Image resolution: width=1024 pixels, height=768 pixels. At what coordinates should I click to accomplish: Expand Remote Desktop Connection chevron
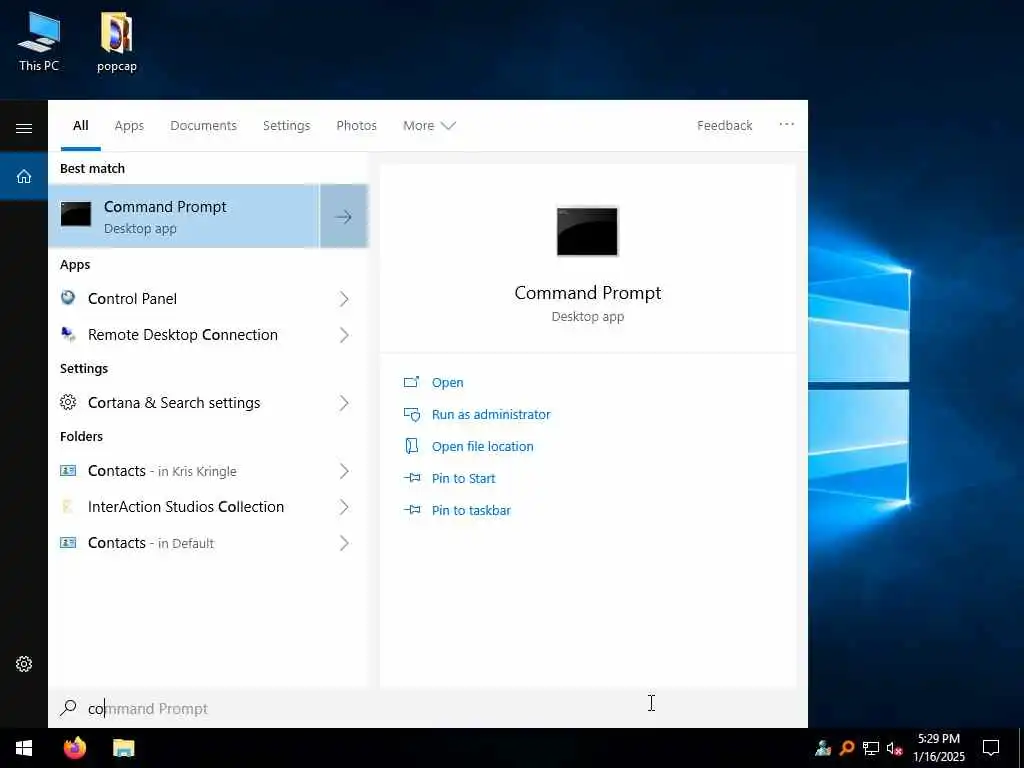click(x=344, y=335)
